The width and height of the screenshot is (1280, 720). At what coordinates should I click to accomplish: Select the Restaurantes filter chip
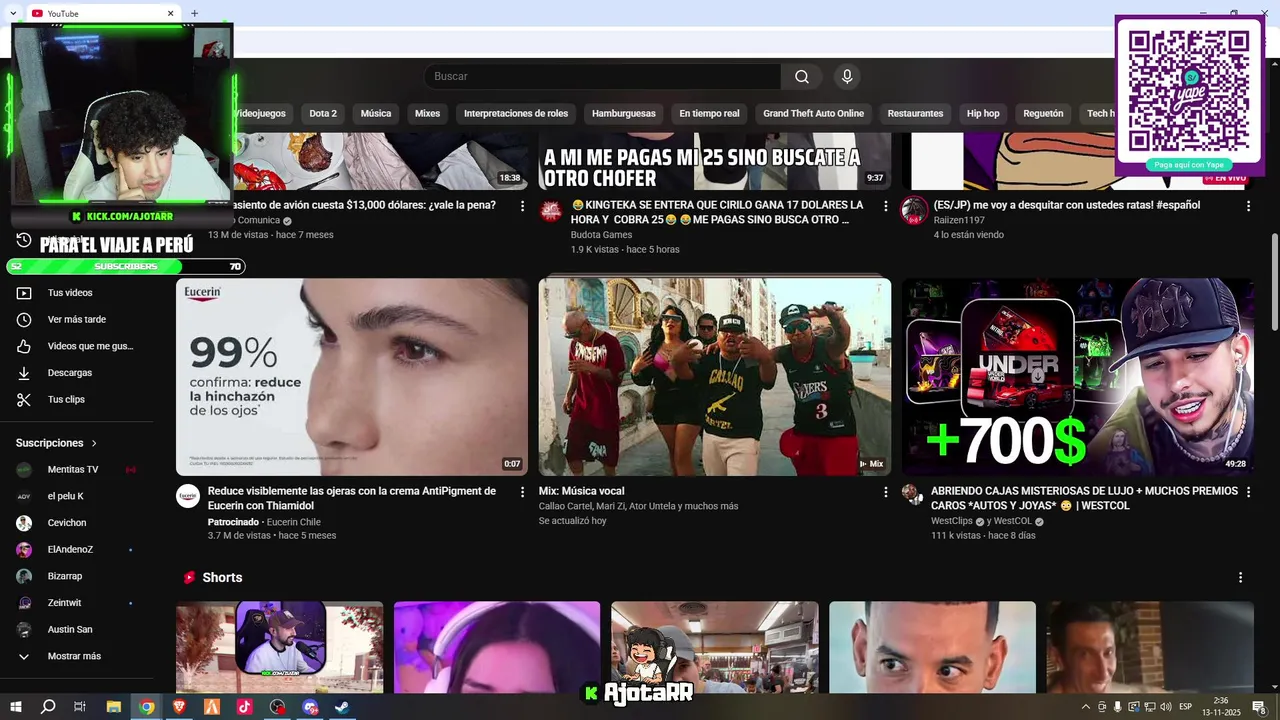coord(915,114)
